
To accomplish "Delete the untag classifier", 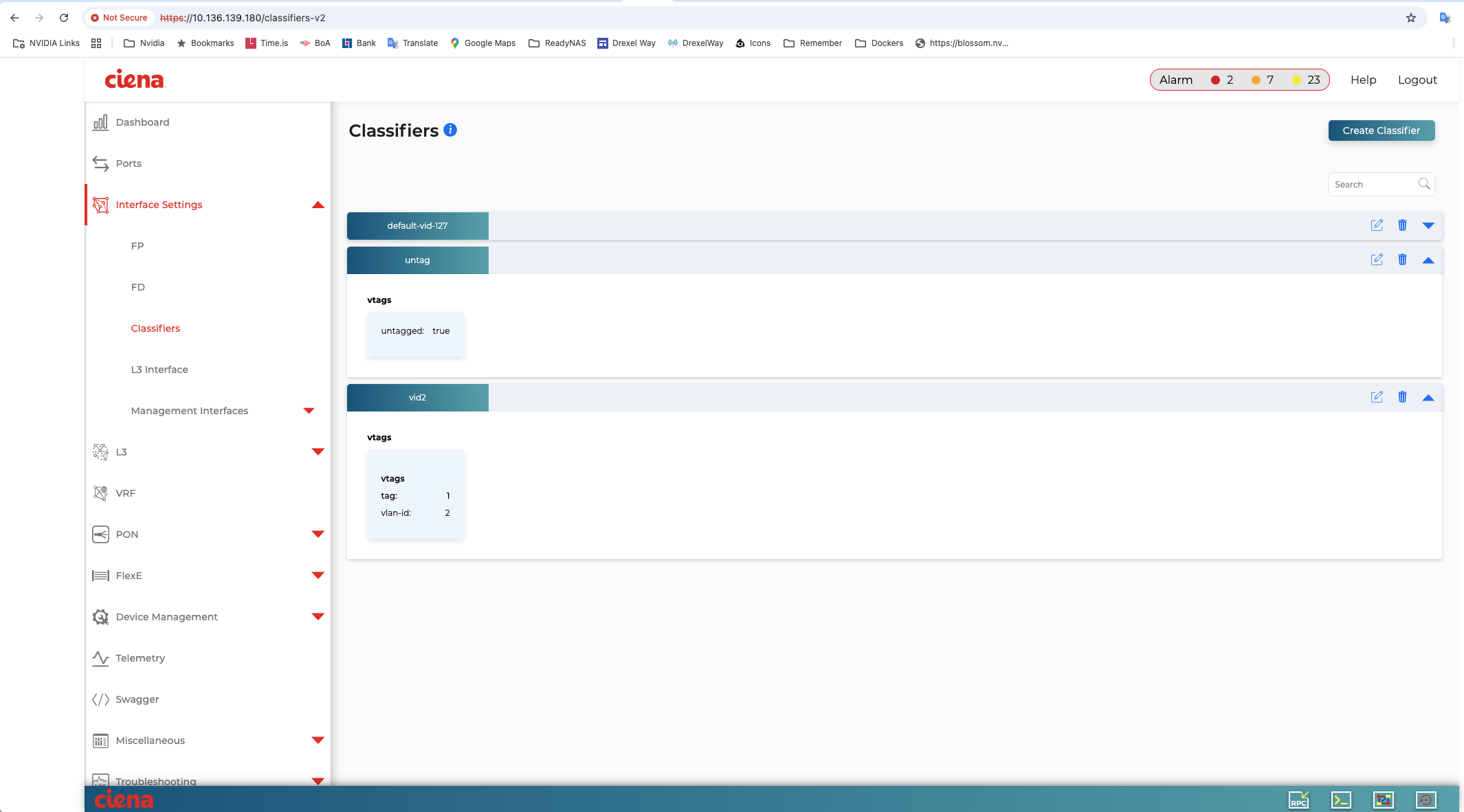I will (1402, 260).
